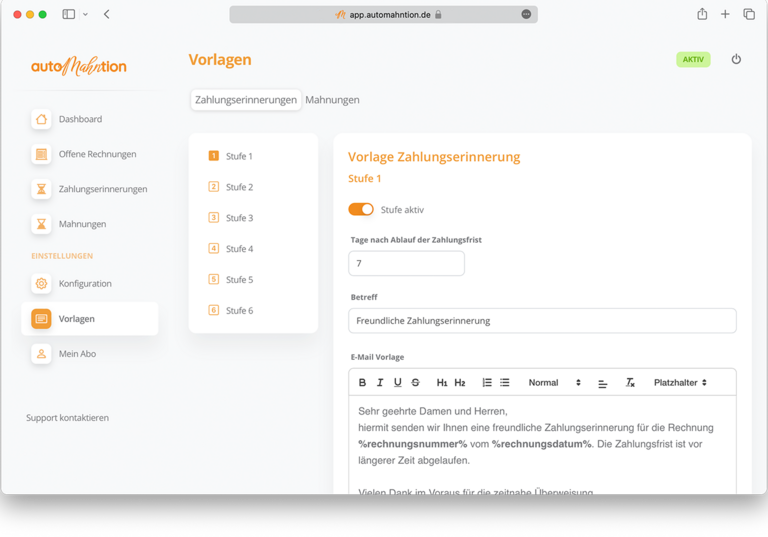The height and width of the screenshot is (537, 768).
Task: Disable the Stufe aktiv switch
Action: (361, 209)
